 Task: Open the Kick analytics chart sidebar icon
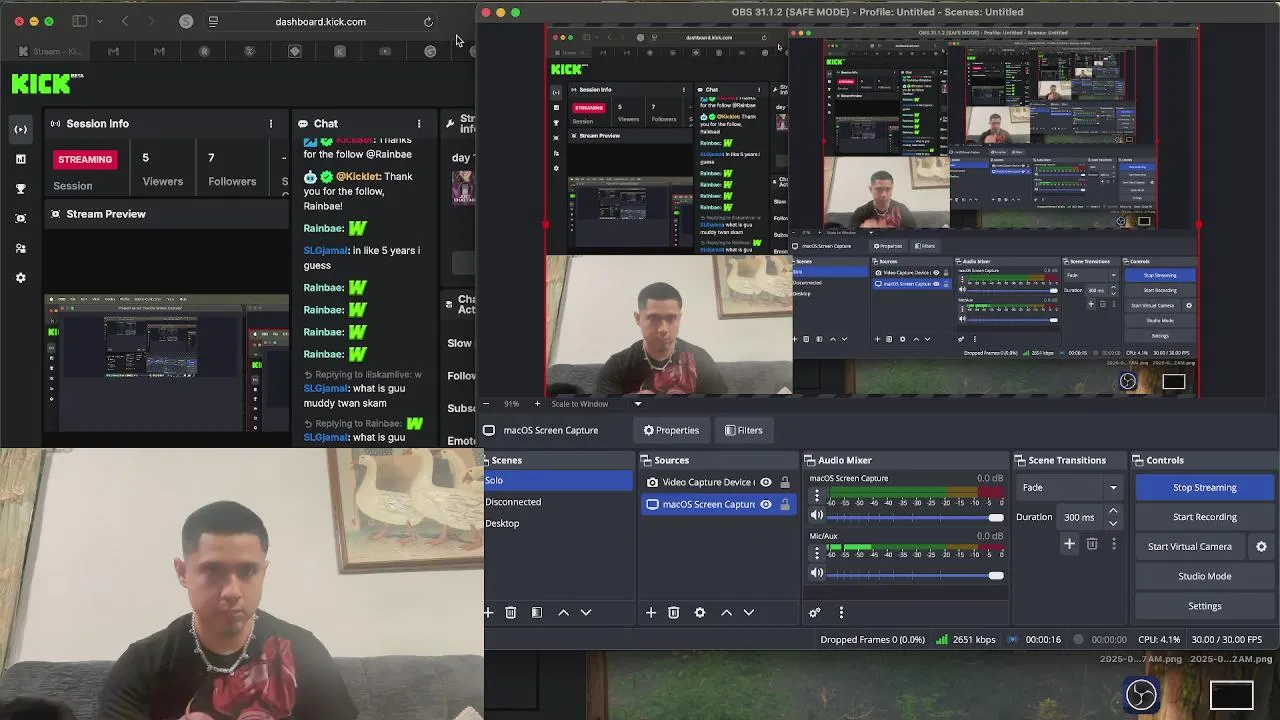coord(21,159)
